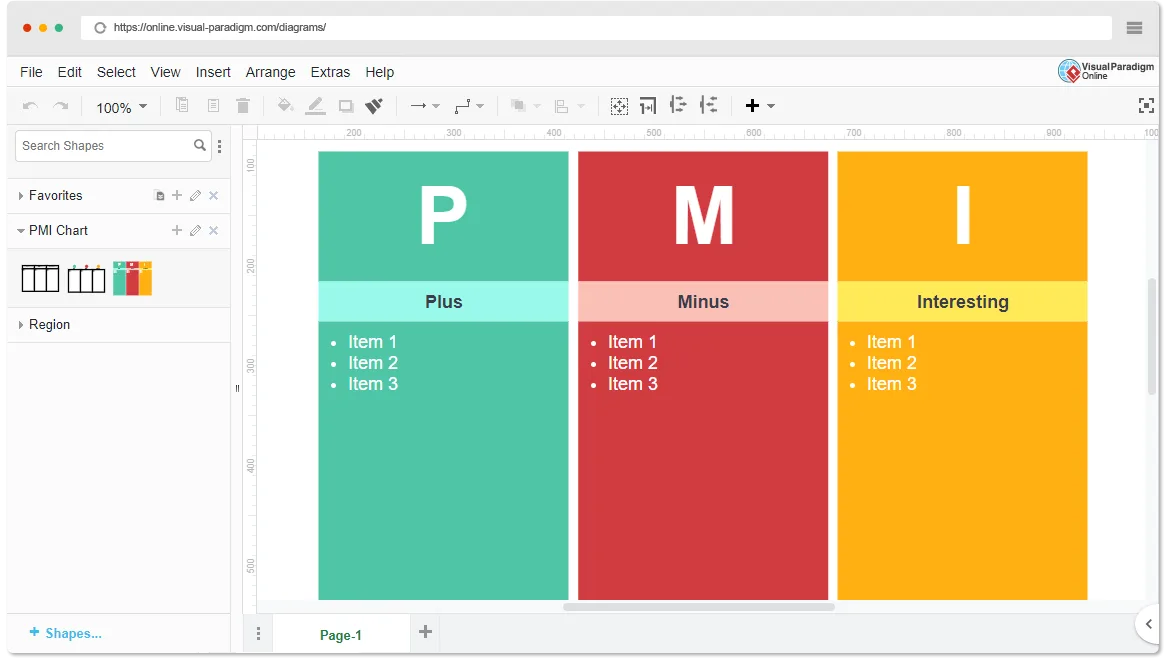Click the waypoint connector icon
Screen dimensions: 1170x665
point(463,106)
